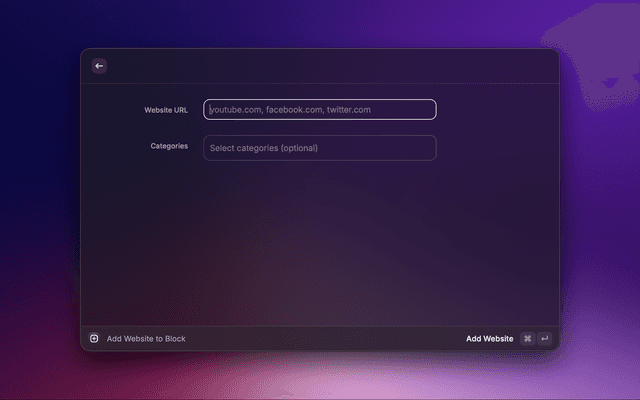Click the Return key symbol icon
Viewport: 640px width, 400px height.
[x=544, y=339]
